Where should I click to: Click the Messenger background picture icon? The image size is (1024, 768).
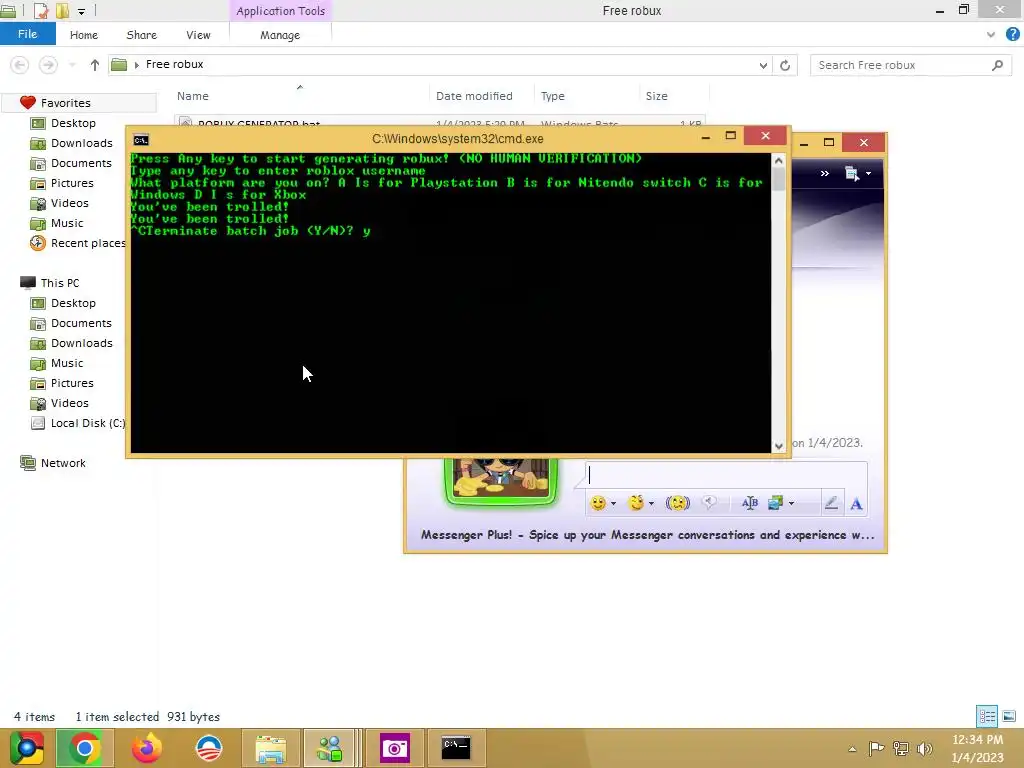pos(775,503)
